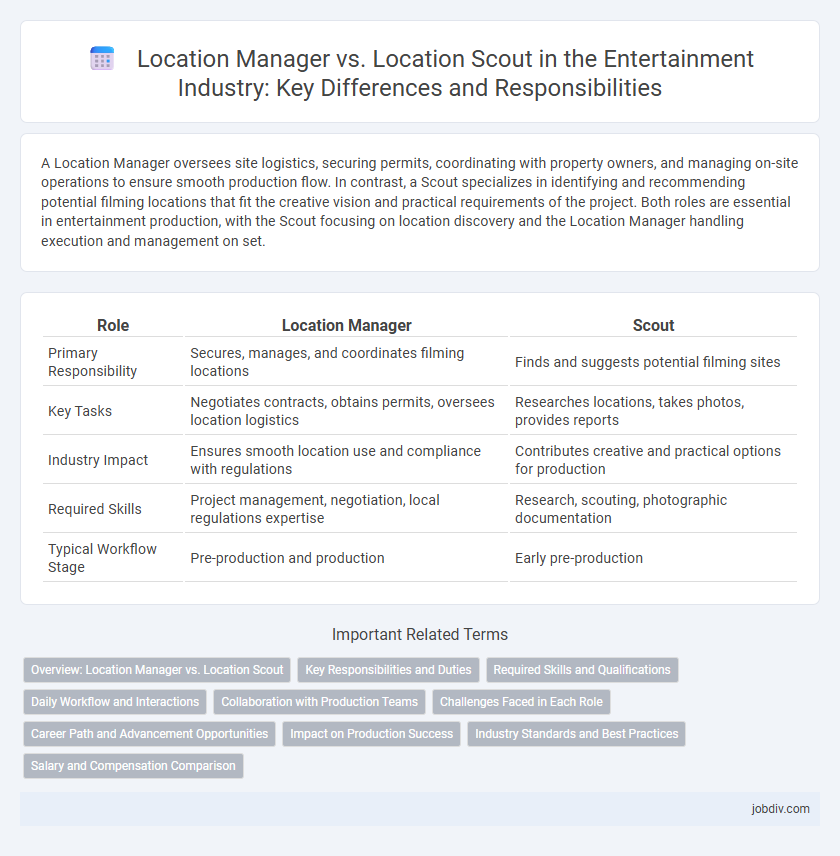Click the intro paragraph about Location Manager
This screenshot has height=856, width=840.
click(x=420, y=202)
